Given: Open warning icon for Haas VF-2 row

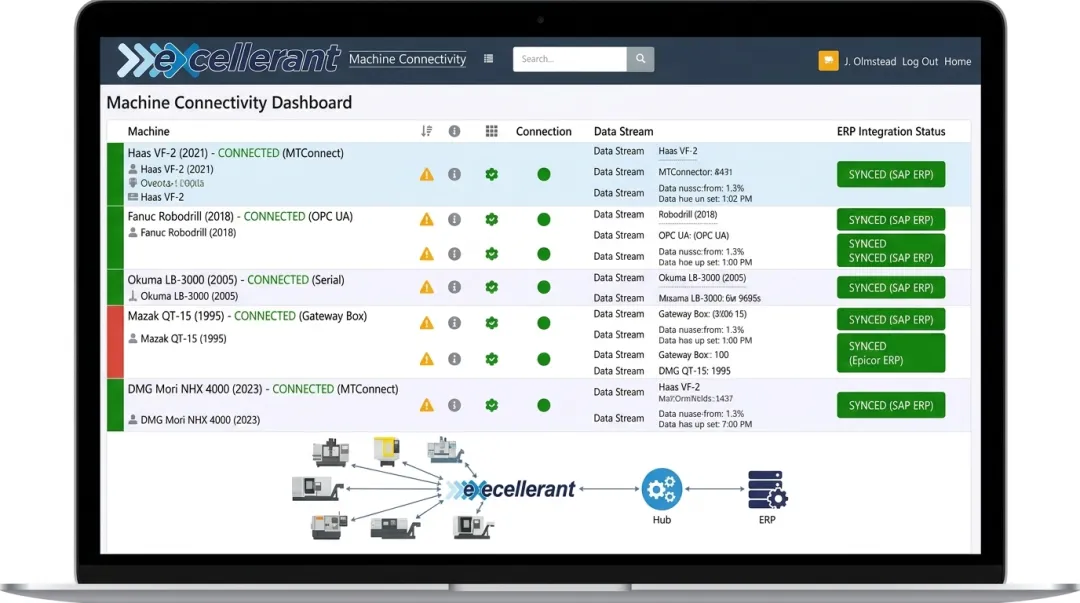Looking at the screenshot, I should click(x=427, y=174).
